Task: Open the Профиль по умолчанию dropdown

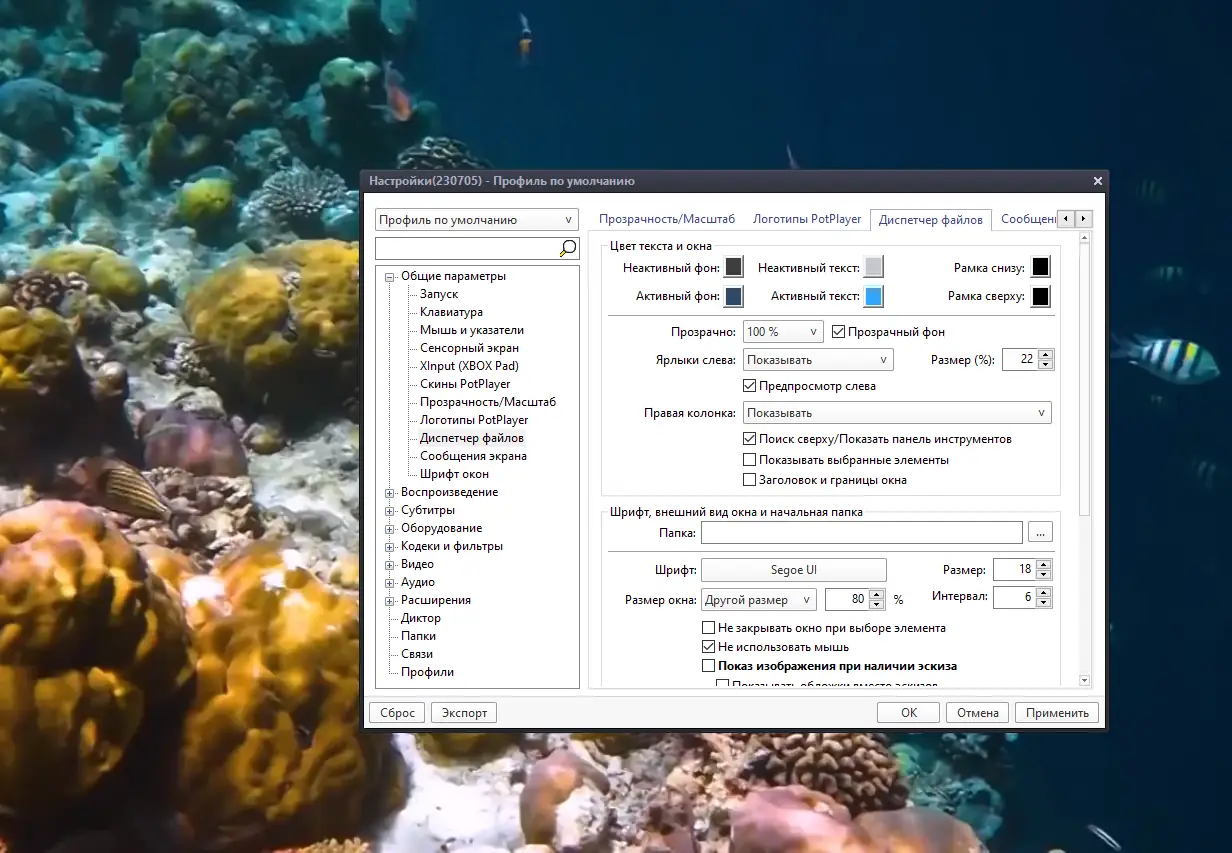Action: 476,220
